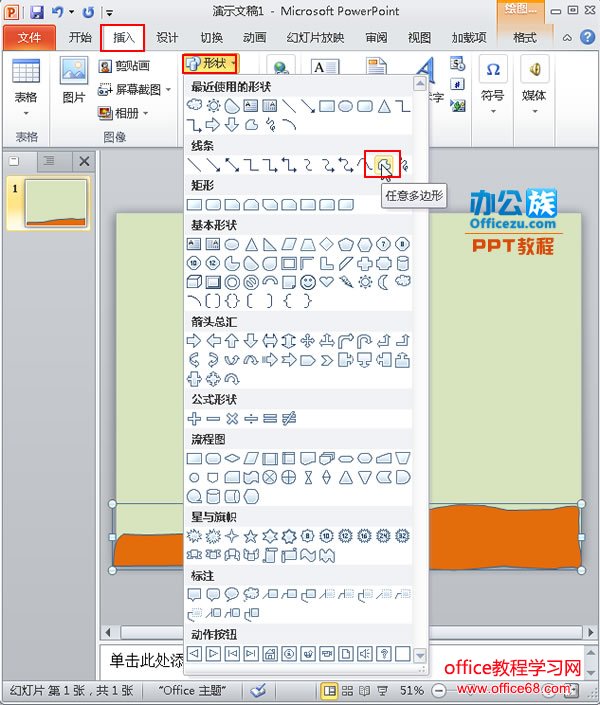Pick the smiley face basic shape
600x705 pixels.
(x=308, y=282)
